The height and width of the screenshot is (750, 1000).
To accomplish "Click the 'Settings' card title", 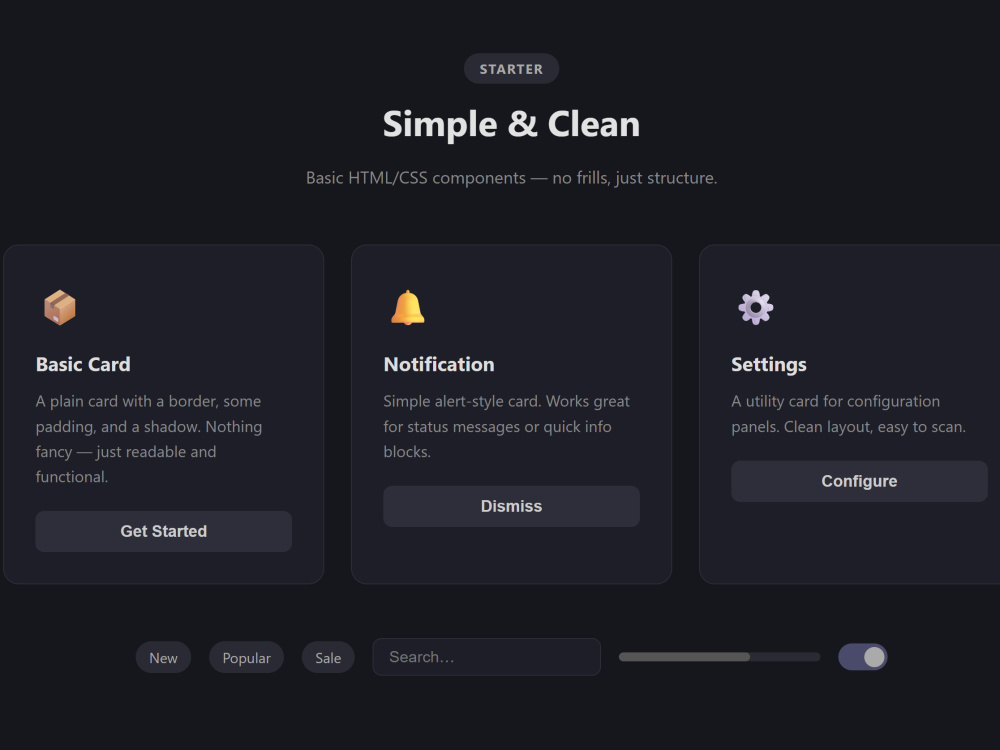I will coord(768,364).
